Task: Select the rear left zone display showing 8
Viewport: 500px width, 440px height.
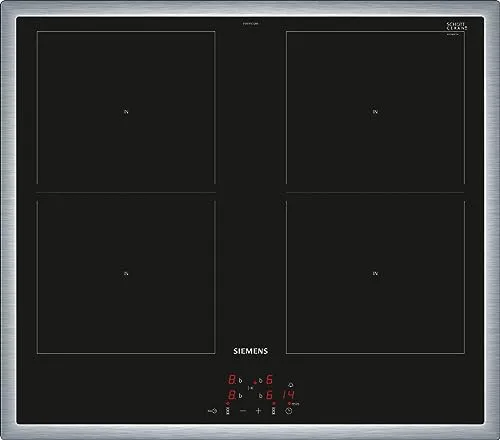Action: (232, 379)
